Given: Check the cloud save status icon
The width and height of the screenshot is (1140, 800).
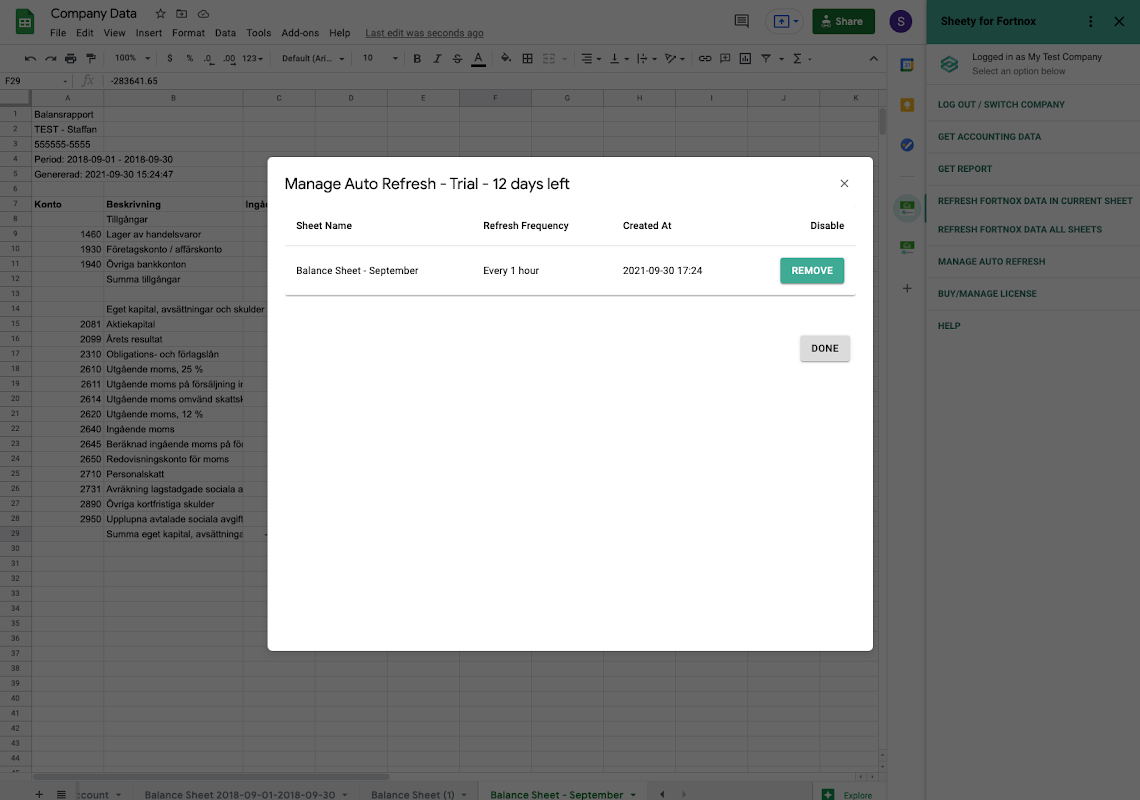Looking at the screenshot, I should [x=204, y=14].
